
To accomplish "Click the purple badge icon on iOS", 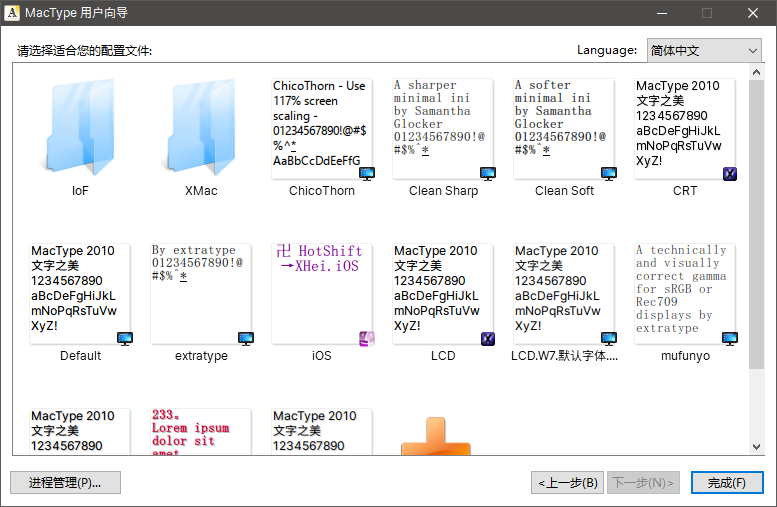I will pos(367,338).
